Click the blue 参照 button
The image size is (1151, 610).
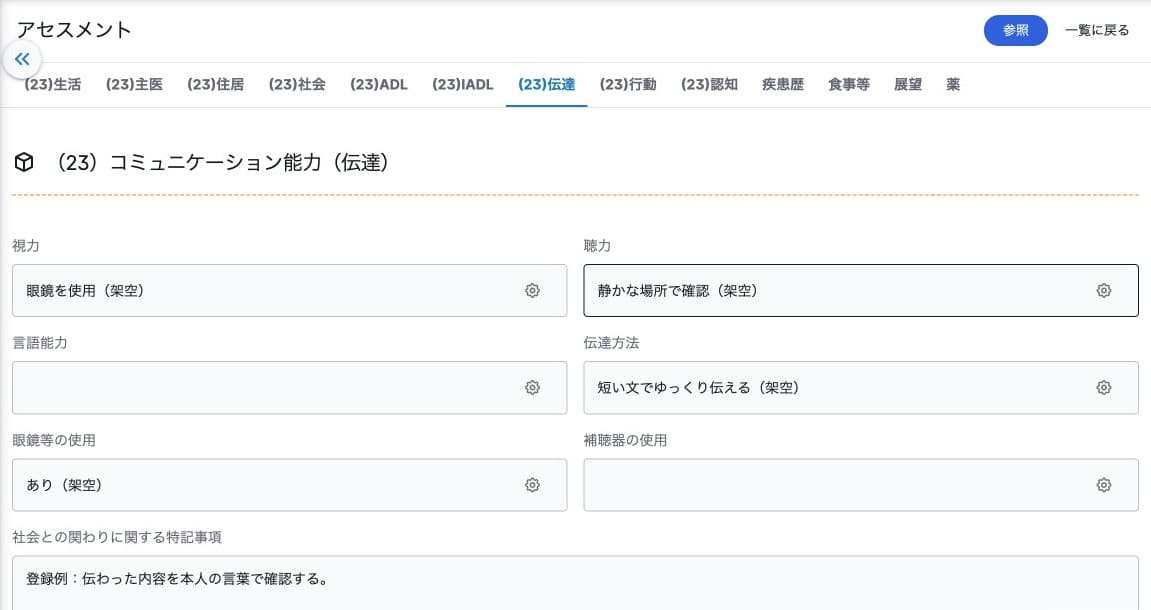coord(1016,30)
